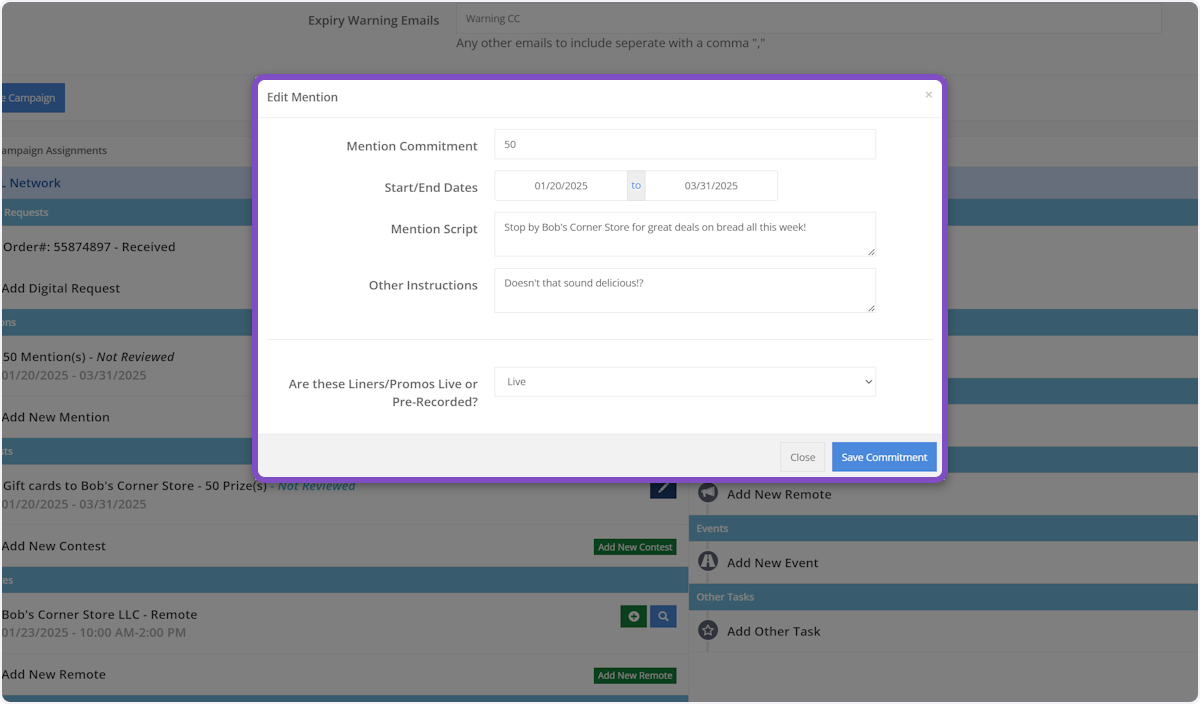Click the Save Commitment button
This screenshot has width=1200, height=704.
884,457
